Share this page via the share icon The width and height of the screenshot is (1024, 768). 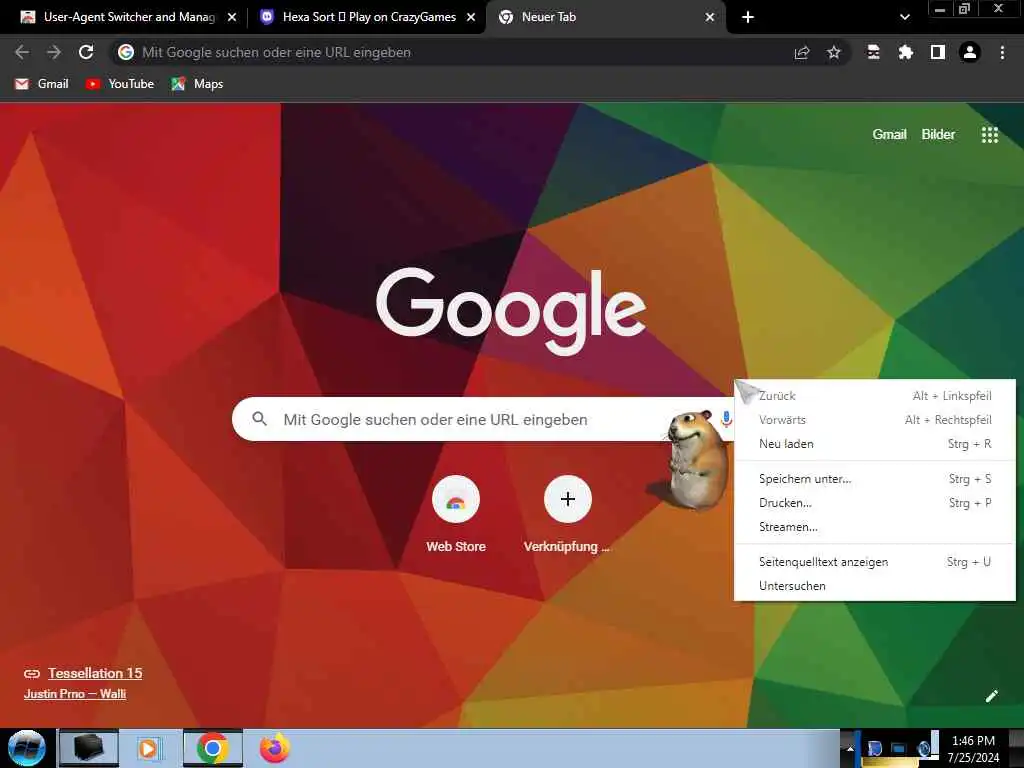point(802,53)
